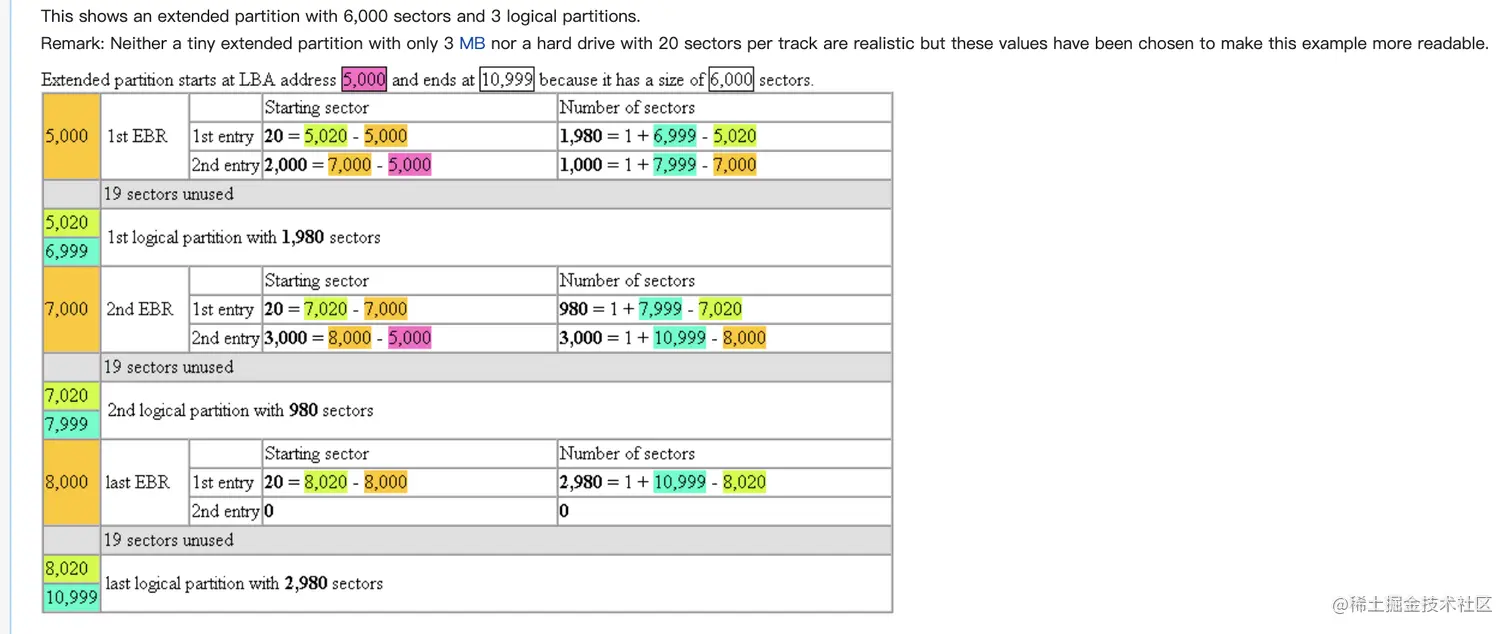
Task: Click Number of sectors header in 2nd EBR block
Action: [724, 281]
